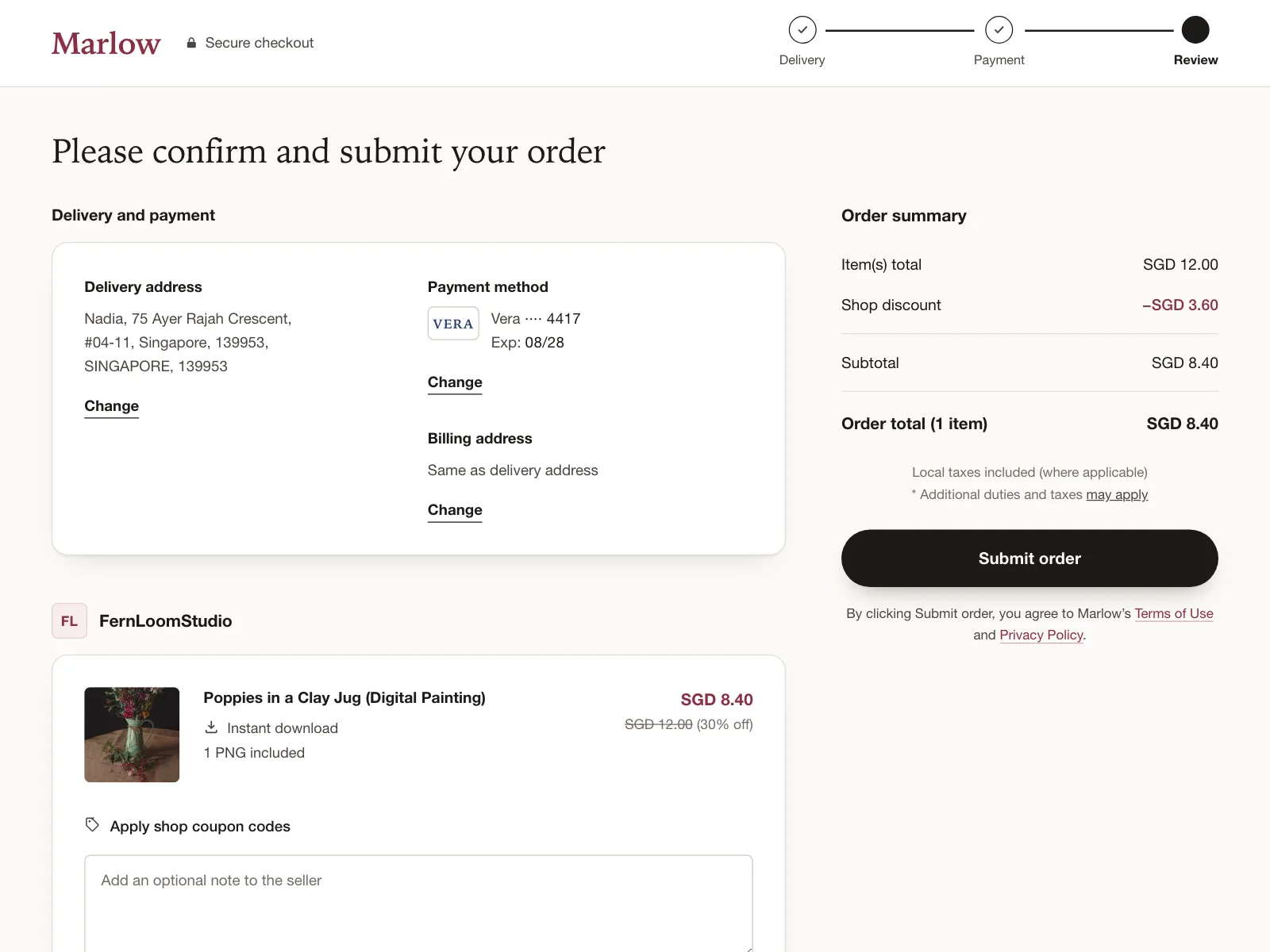Change the delivery address
The width and height of the screenshot is (1270, 952).
tap(112, 406)
